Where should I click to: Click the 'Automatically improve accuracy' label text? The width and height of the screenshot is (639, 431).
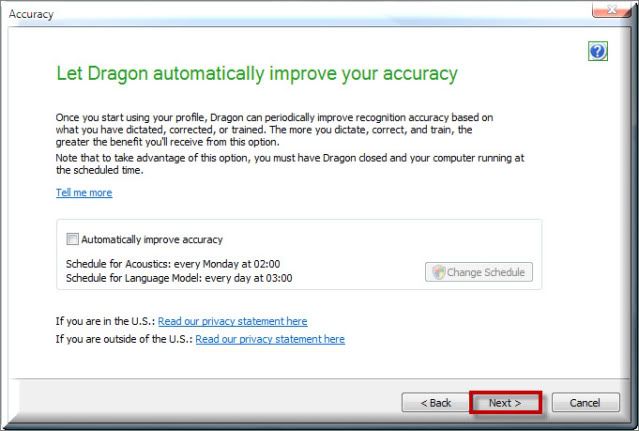point(152,240)
